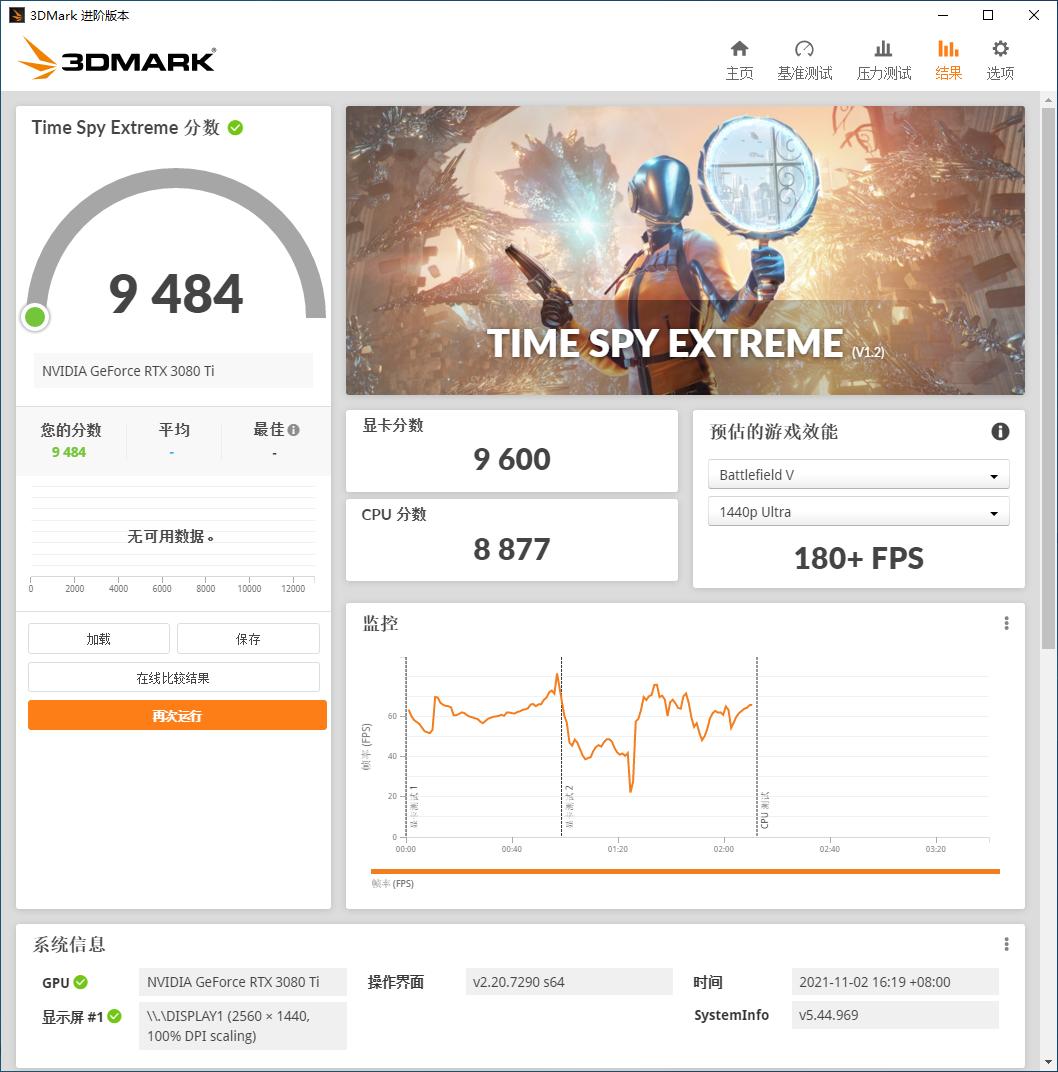Click the NVIDIA GeForce RTX 3080 Ti label under the gauge
The image size is (1058, 1072).
point(174,371)
